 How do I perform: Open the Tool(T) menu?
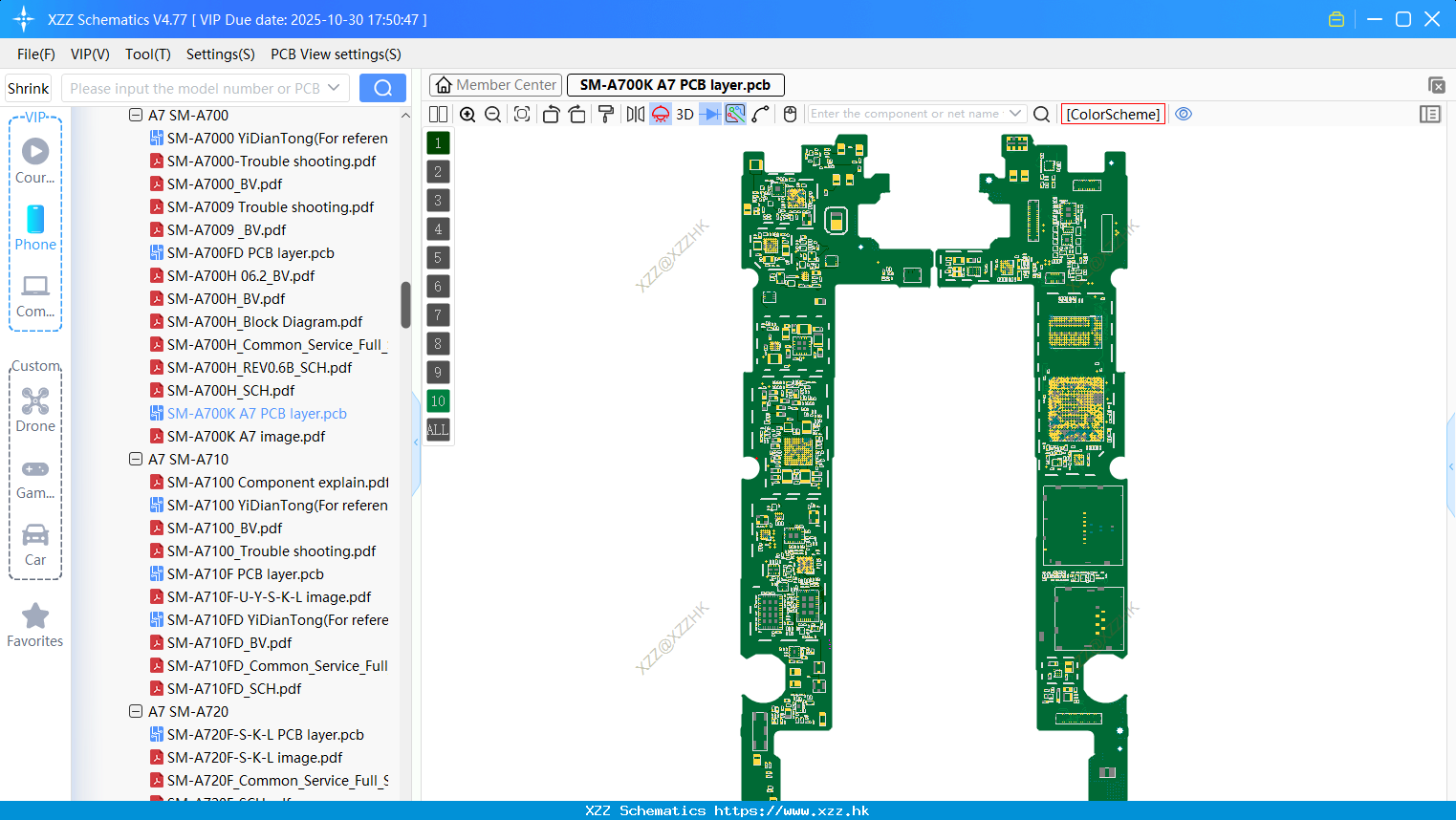click(148, 54)
